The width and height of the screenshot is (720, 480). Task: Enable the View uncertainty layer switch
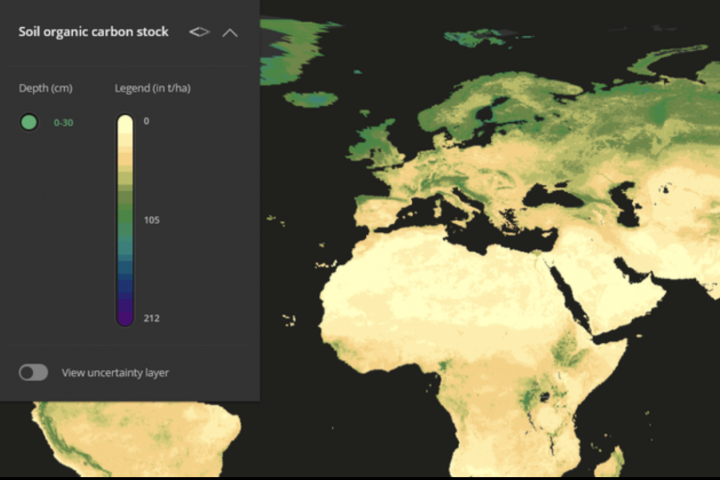[x=33, y=372]
